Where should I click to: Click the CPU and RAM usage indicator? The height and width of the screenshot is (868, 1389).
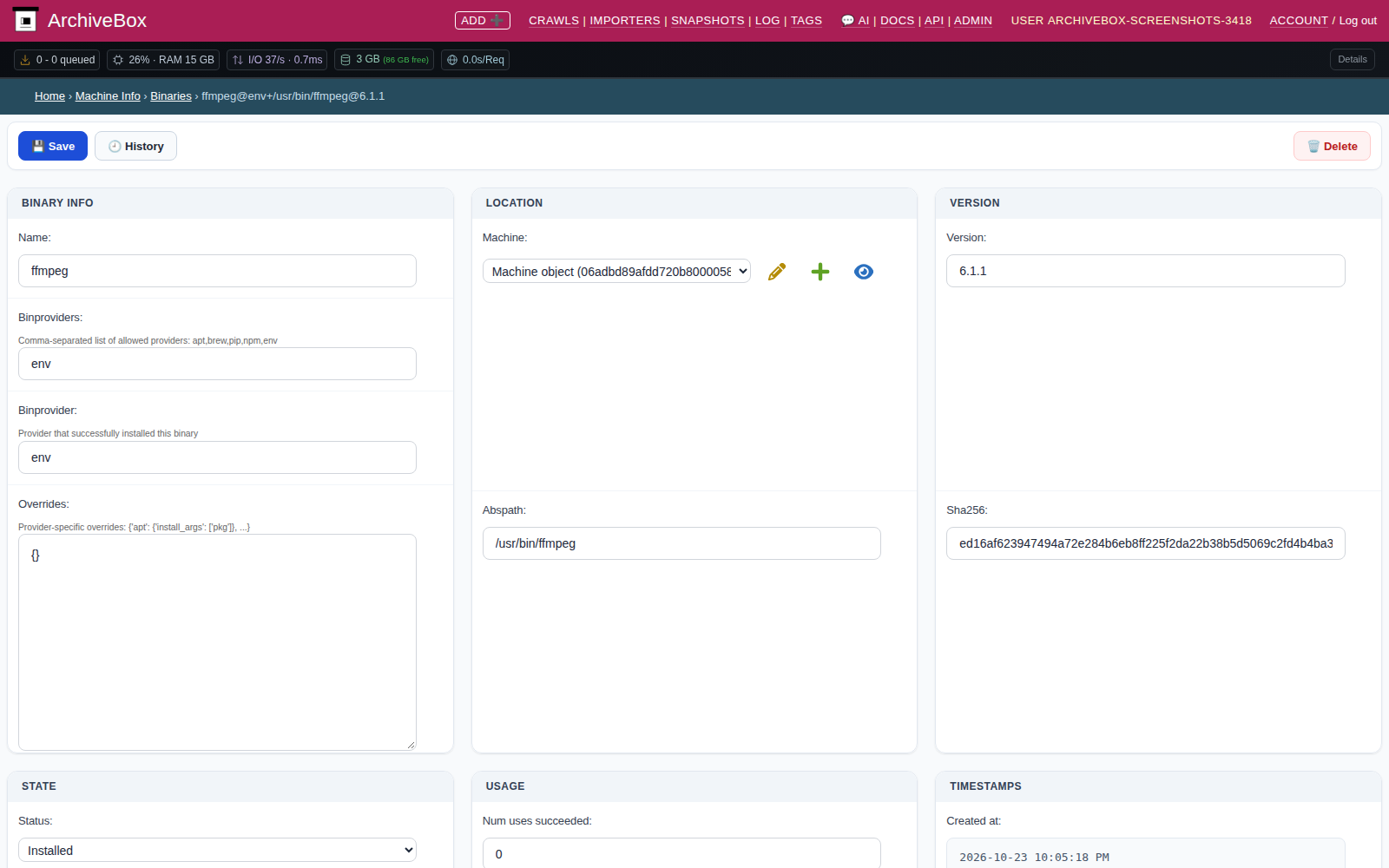(163, 60)
